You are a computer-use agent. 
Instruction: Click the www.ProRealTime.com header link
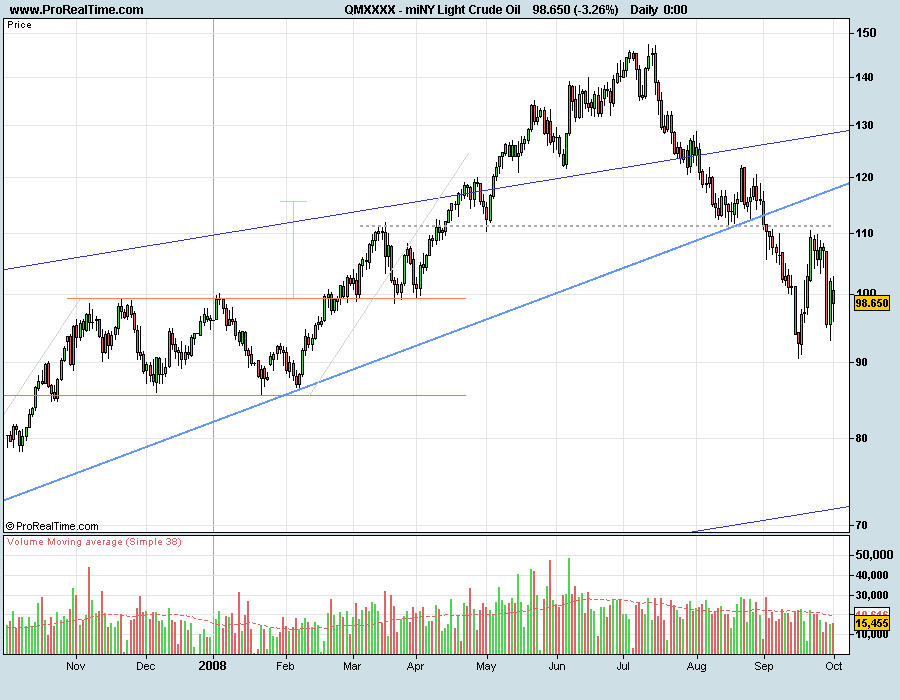pyautogui.click(x=76, y=10)
